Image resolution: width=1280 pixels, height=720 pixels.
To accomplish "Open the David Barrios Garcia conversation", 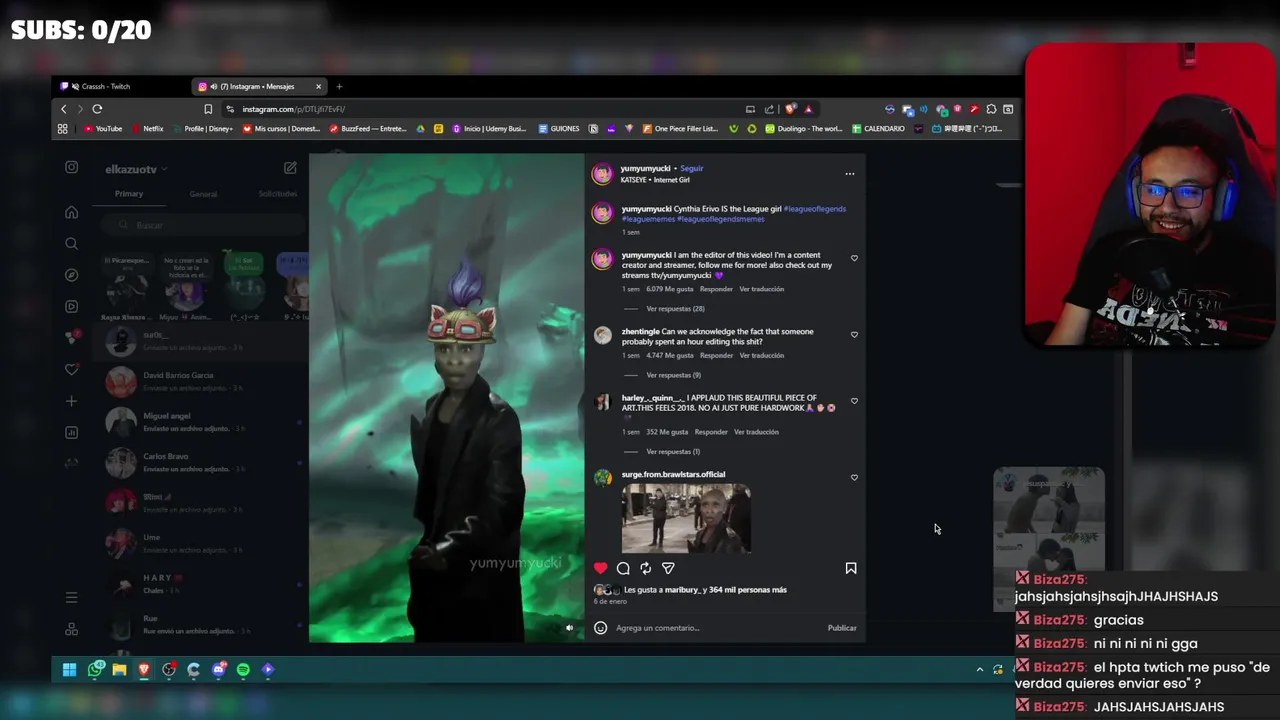I will point(200,382).
